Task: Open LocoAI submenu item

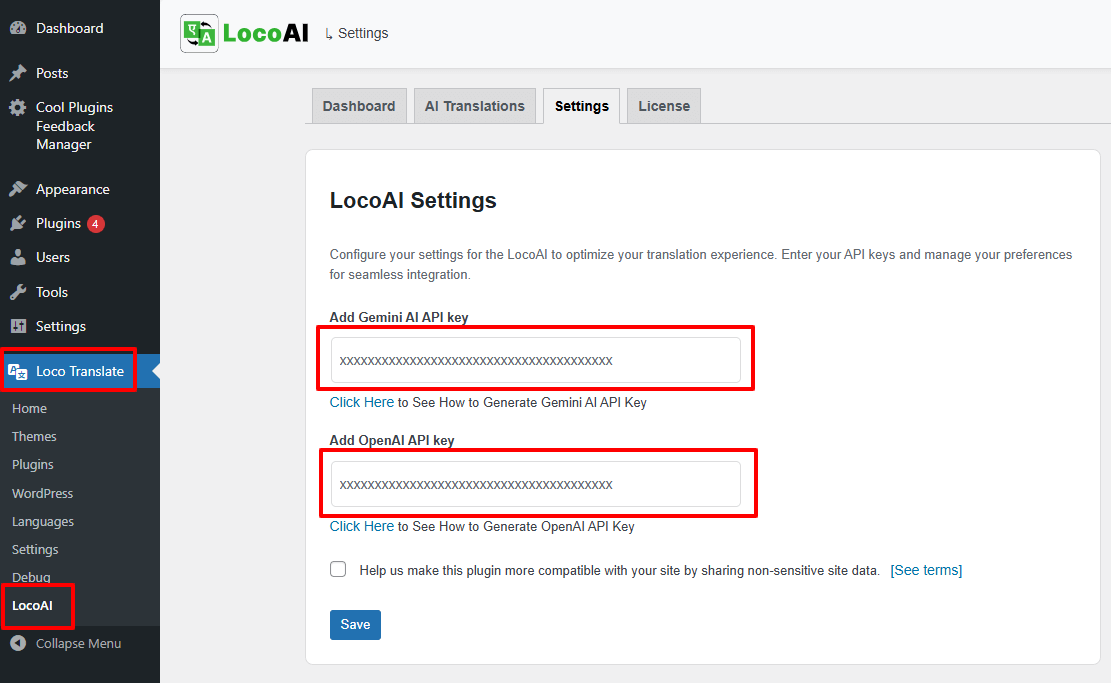Action: [32, 606]
